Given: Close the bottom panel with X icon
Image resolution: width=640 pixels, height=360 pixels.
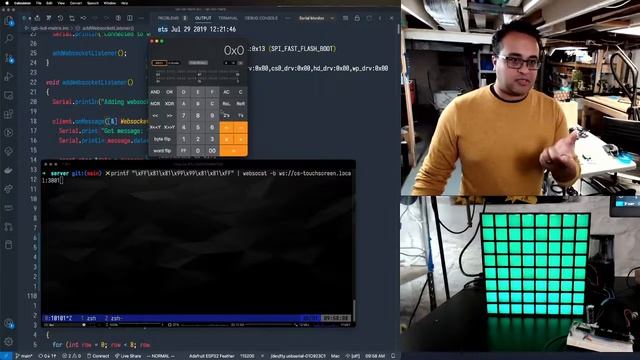Looking at the screenshot, I should pyautogui.click(x=391, y=18).
